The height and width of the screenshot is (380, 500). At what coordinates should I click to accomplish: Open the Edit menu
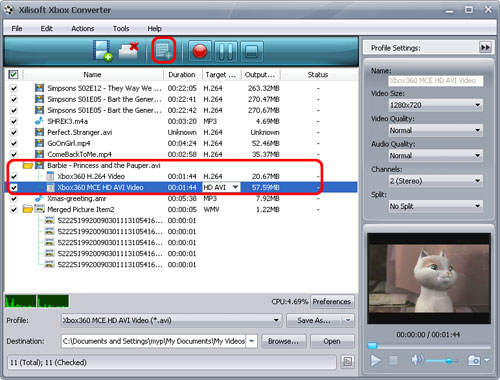46,28
